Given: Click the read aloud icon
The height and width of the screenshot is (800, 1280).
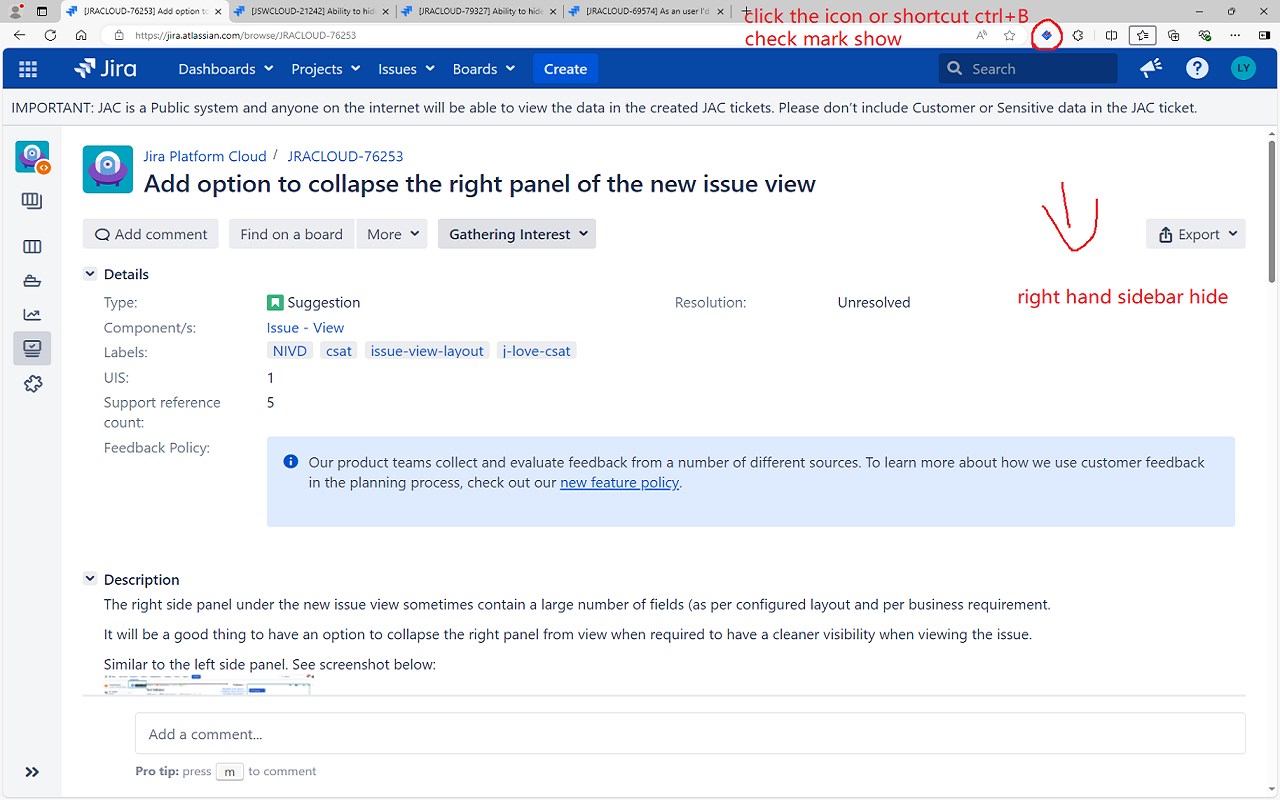Looking at the screenshot, I should pos(982,35).
